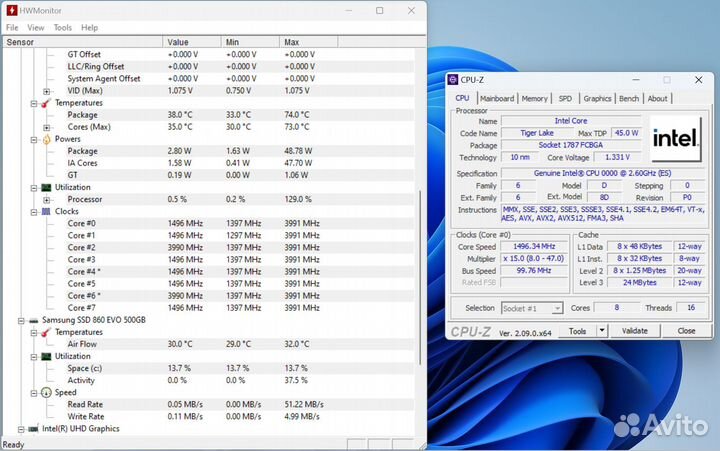
Task: Click the Sensor column header
Action: (x=83, y=42)
